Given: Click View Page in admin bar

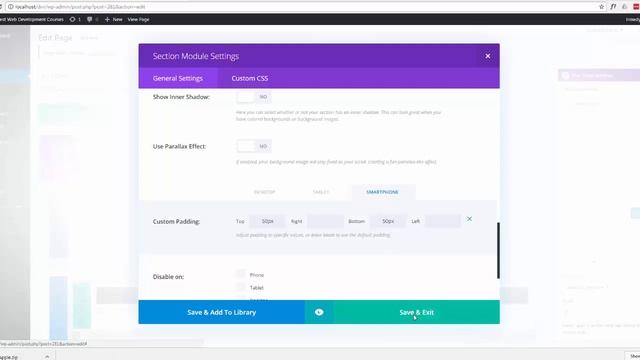Looking at the screenshot, I should tap(138, 19).
